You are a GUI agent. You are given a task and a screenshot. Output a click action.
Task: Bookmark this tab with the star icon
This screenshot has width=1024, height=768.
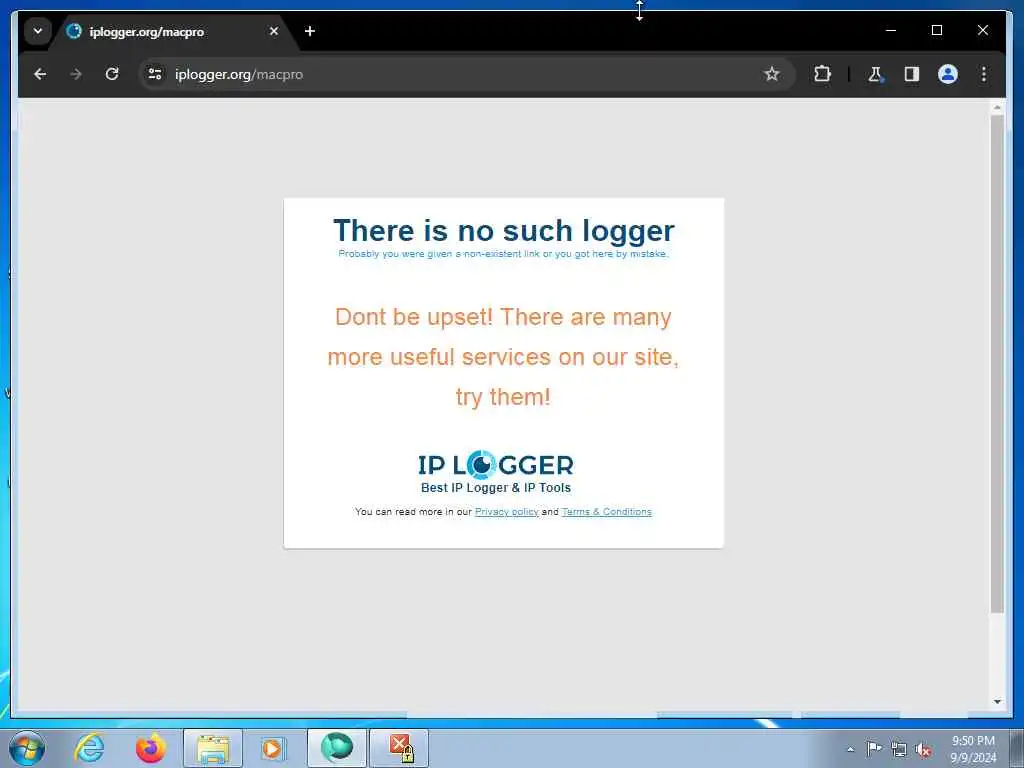coord(772,74)
